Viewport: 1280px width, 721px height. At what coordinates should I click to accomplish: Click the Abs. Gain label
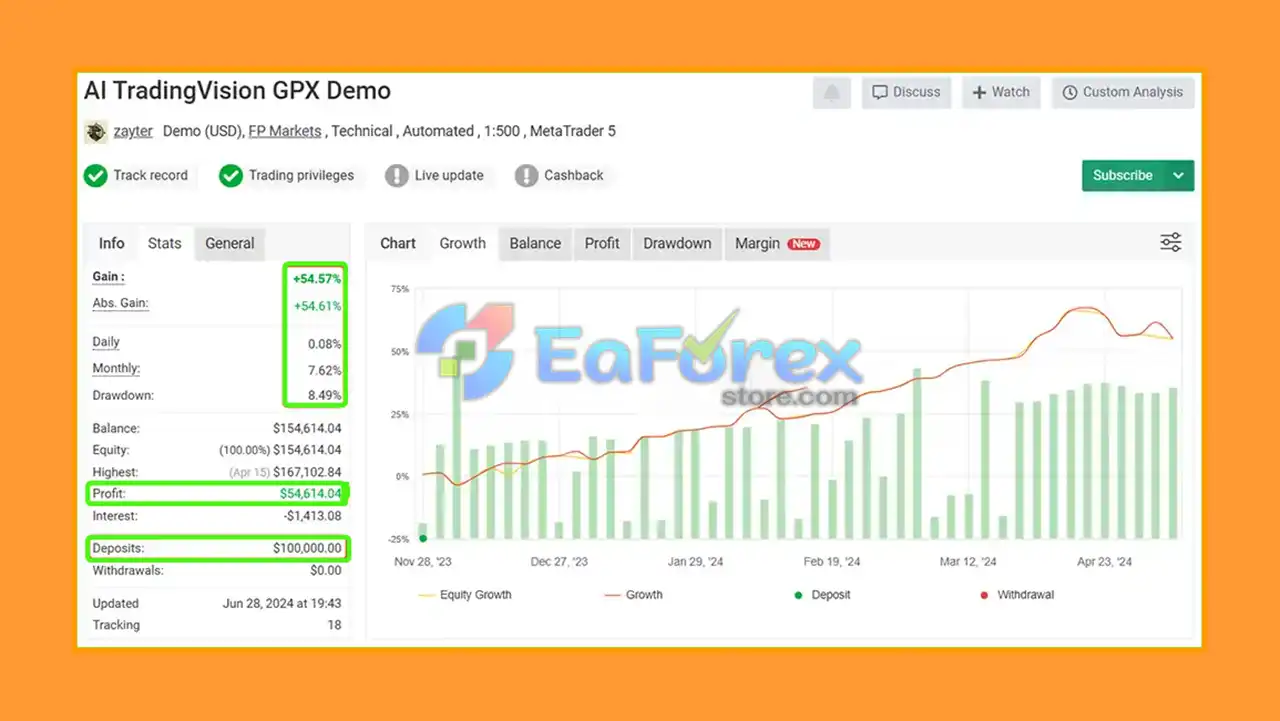(x=120, y=303)
